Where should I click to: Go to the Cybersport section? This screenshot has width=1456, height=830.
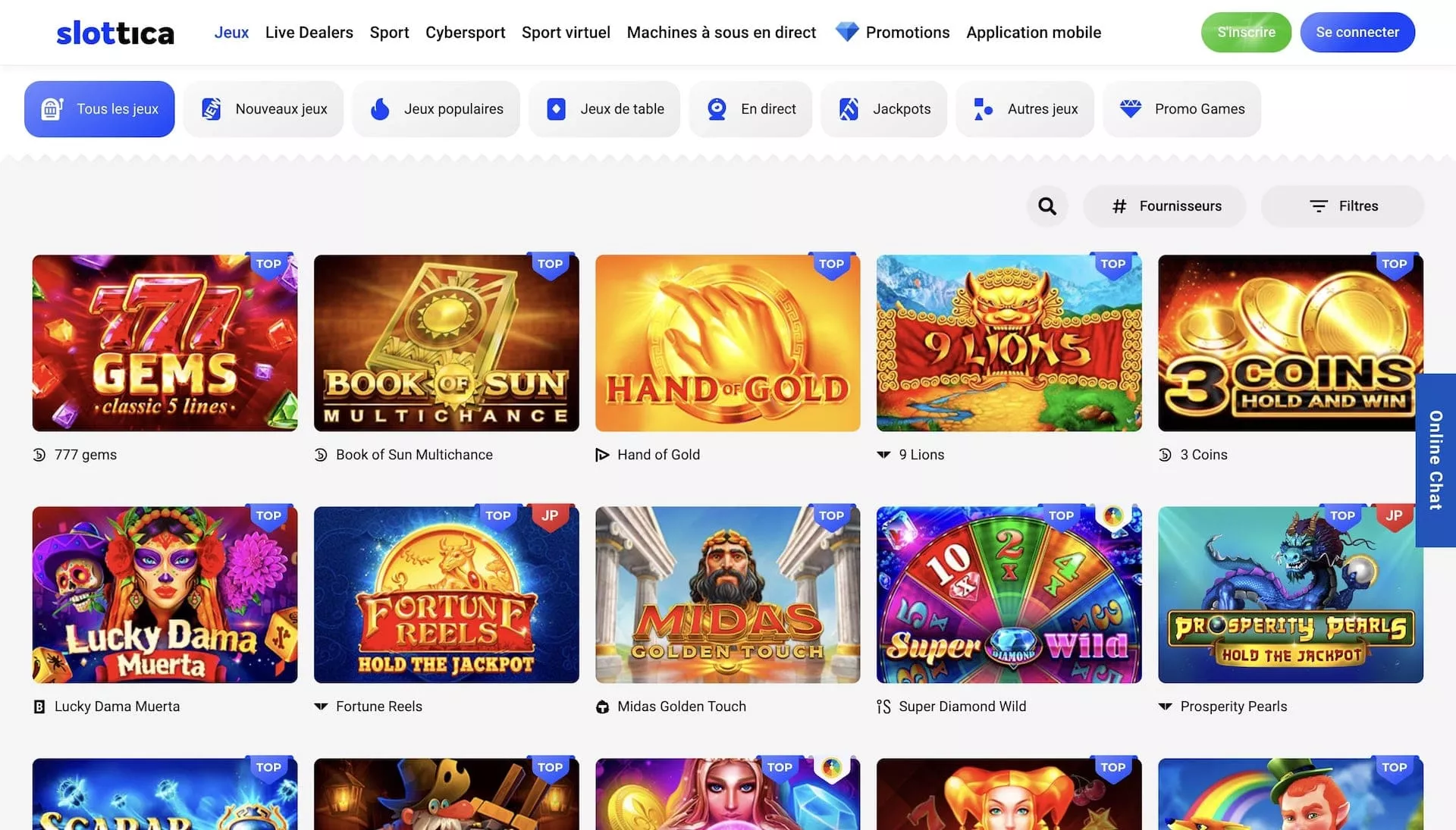point(465,33)
